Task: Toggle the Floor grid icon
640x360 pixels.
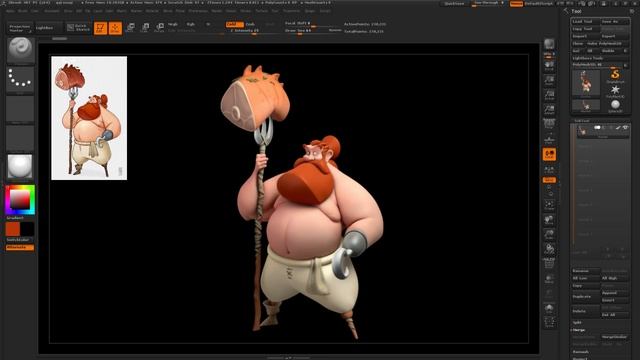Action: 549,139
